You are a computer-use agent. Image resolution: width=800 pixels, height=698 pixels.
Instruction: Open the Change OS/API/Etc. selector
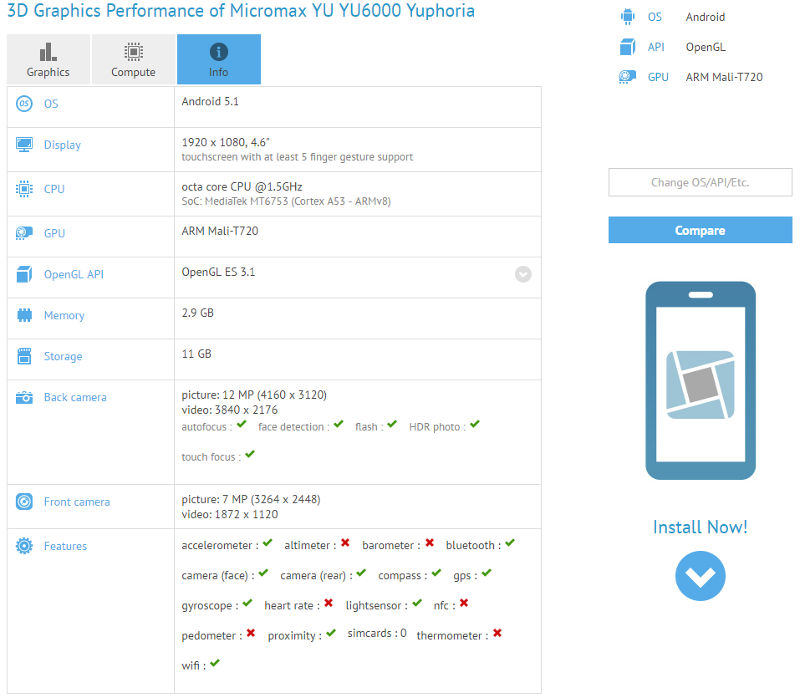(700, 183)
